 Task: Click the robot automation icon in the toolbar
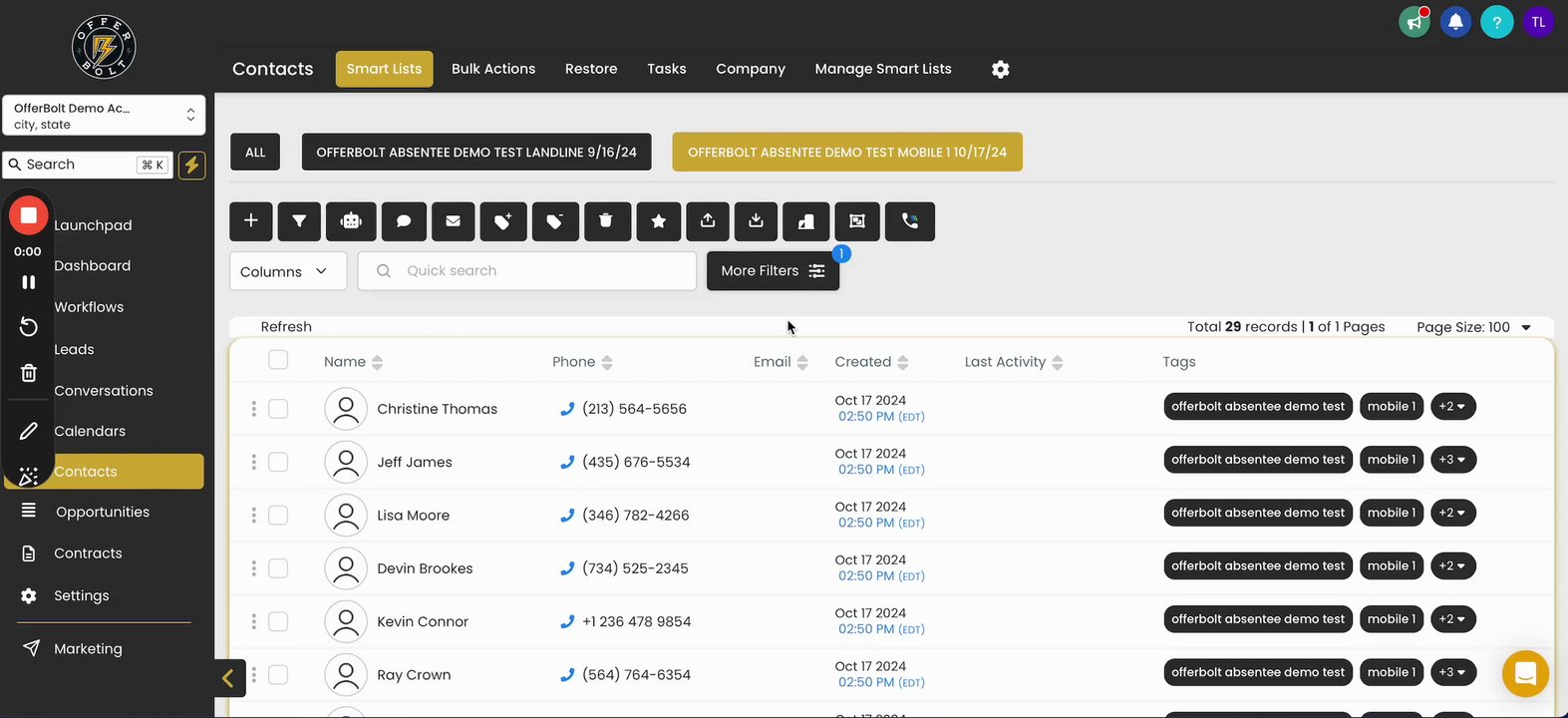[351, 221]
